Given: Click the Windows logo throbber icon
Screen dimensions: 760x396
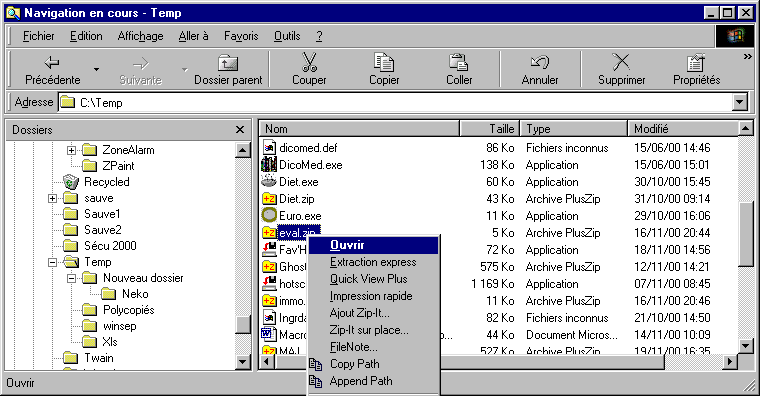Looking at the screenshot, I should pyautogui.click(x=735, y=36).
